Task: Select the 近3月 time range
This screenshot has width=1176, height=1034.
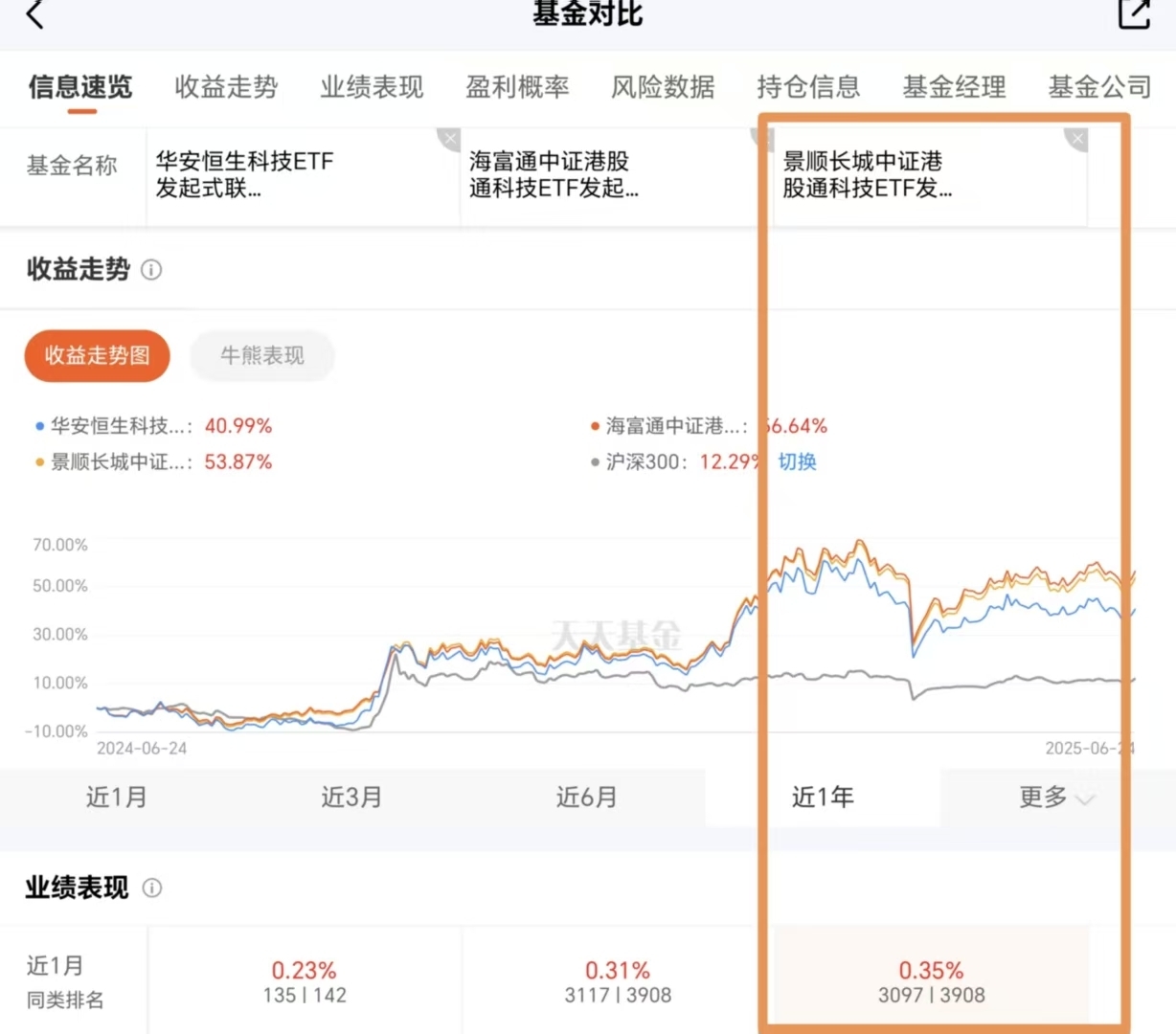Action: tap(351, 797)
